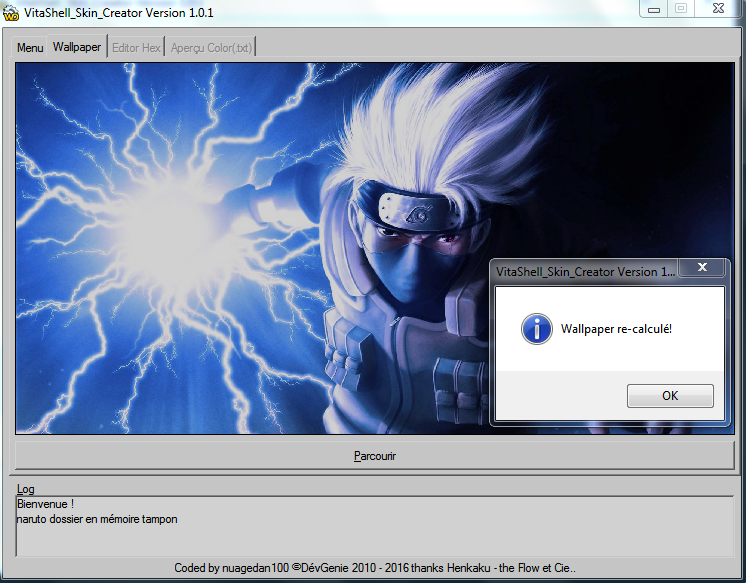Switch to the Menu tab
The image size is (746, 583).
click(30, 48)
